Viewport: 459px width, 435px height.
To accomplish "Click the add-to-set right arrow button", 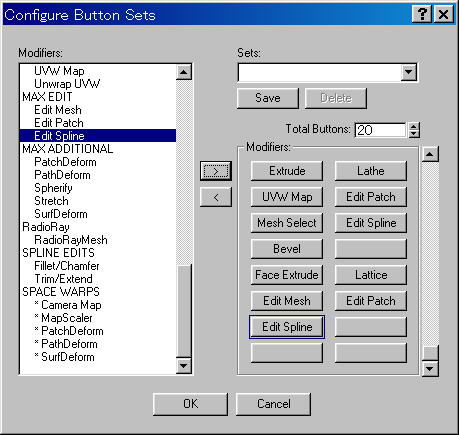I will click(216, 171).
